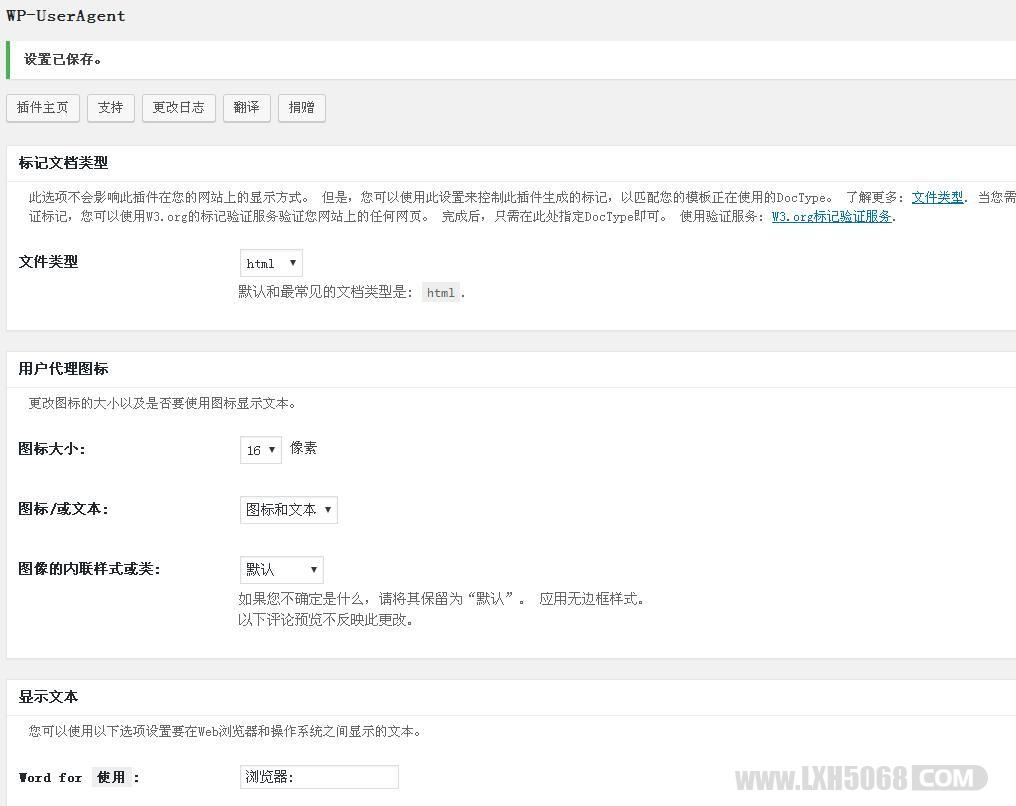This screenshot has width=1016, height=806.
Task: Click the WP-UserAgent page title
Action: (x=66, y=15)
